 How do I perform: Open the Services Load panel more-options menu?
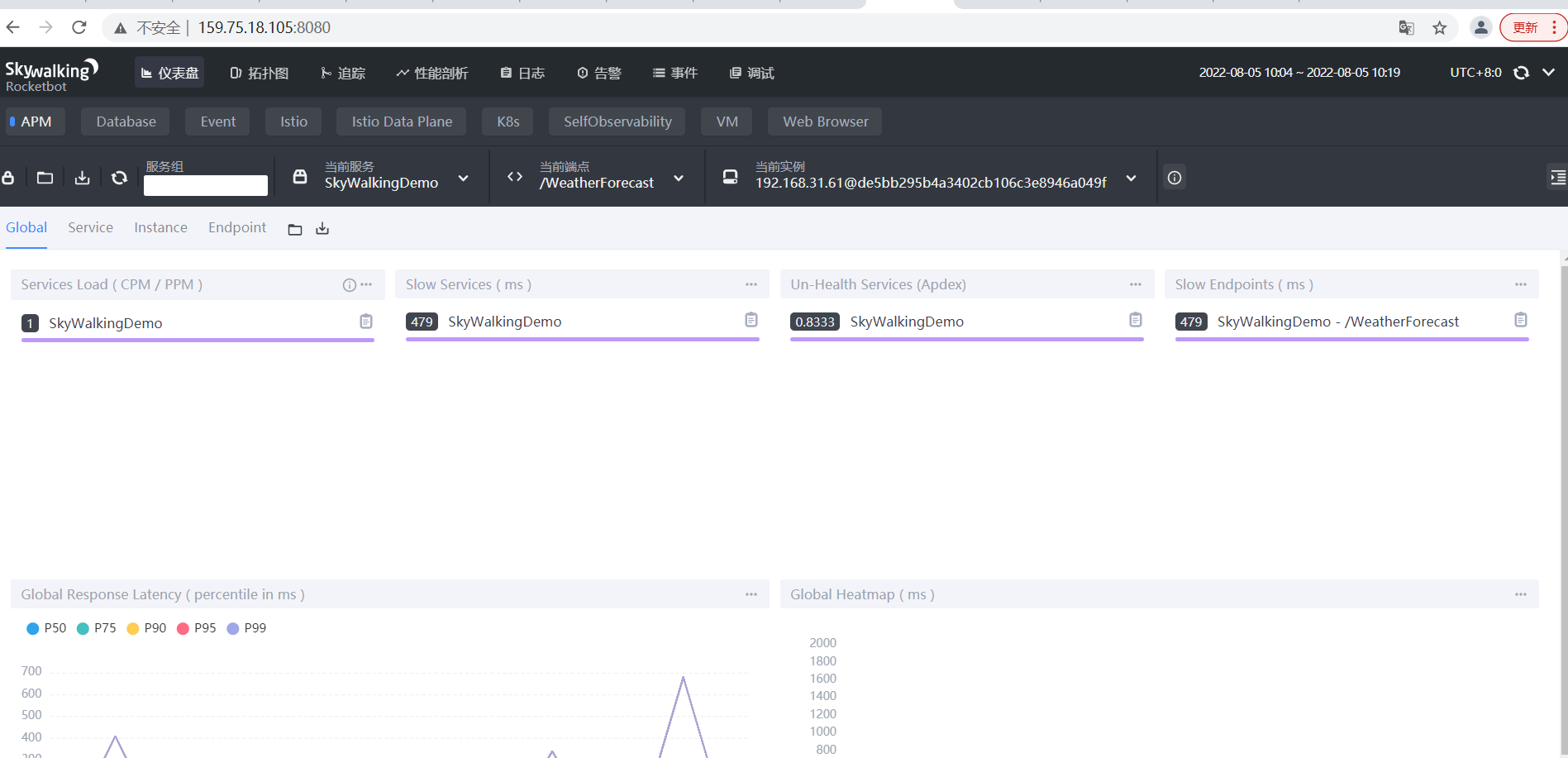pos(366,284)
